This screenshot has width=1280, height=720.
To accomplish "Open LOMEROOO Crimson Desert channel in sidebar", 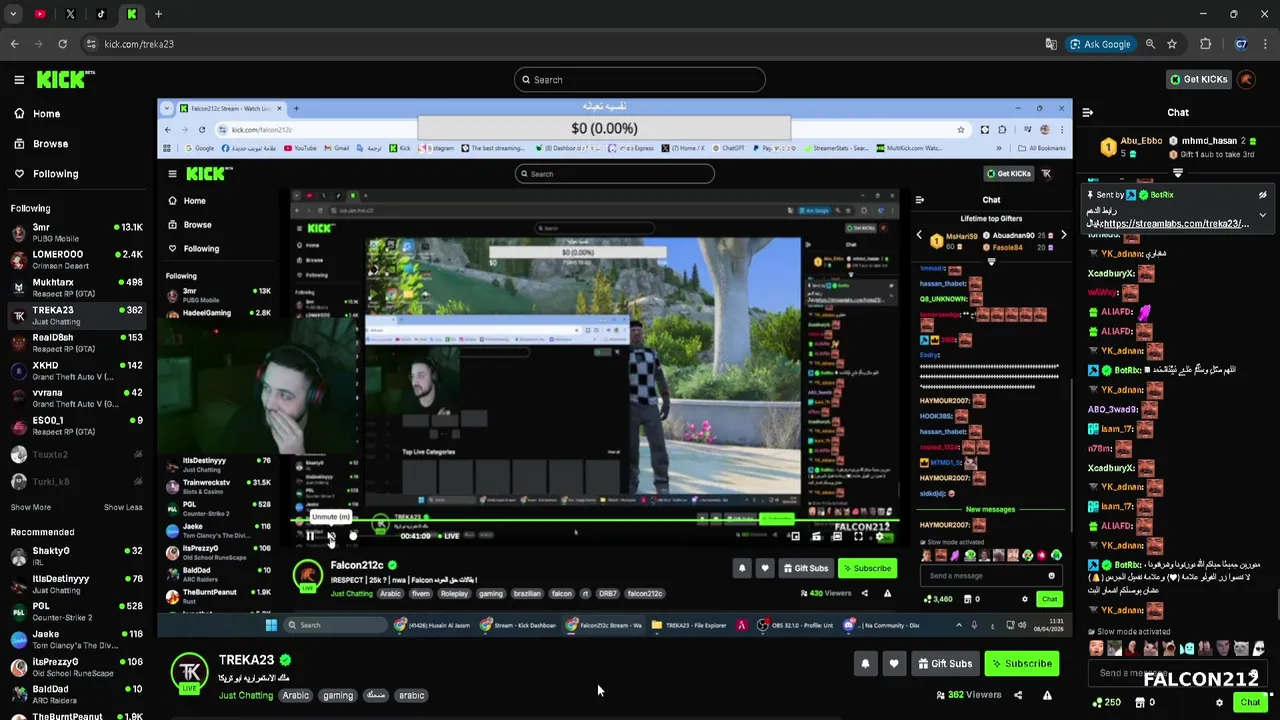I will click(76, 260).
